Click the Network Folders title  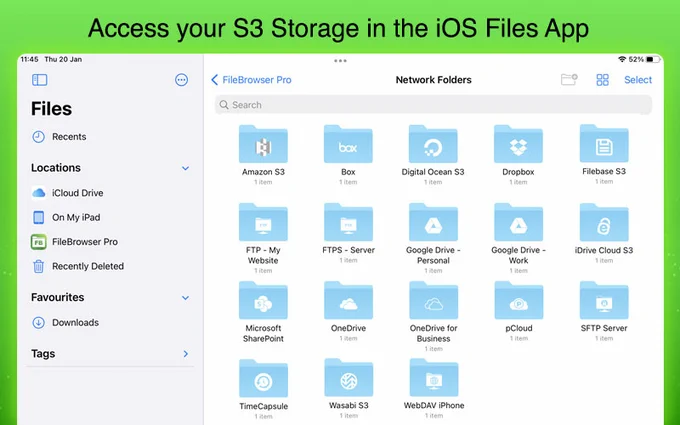pos(434,80)
